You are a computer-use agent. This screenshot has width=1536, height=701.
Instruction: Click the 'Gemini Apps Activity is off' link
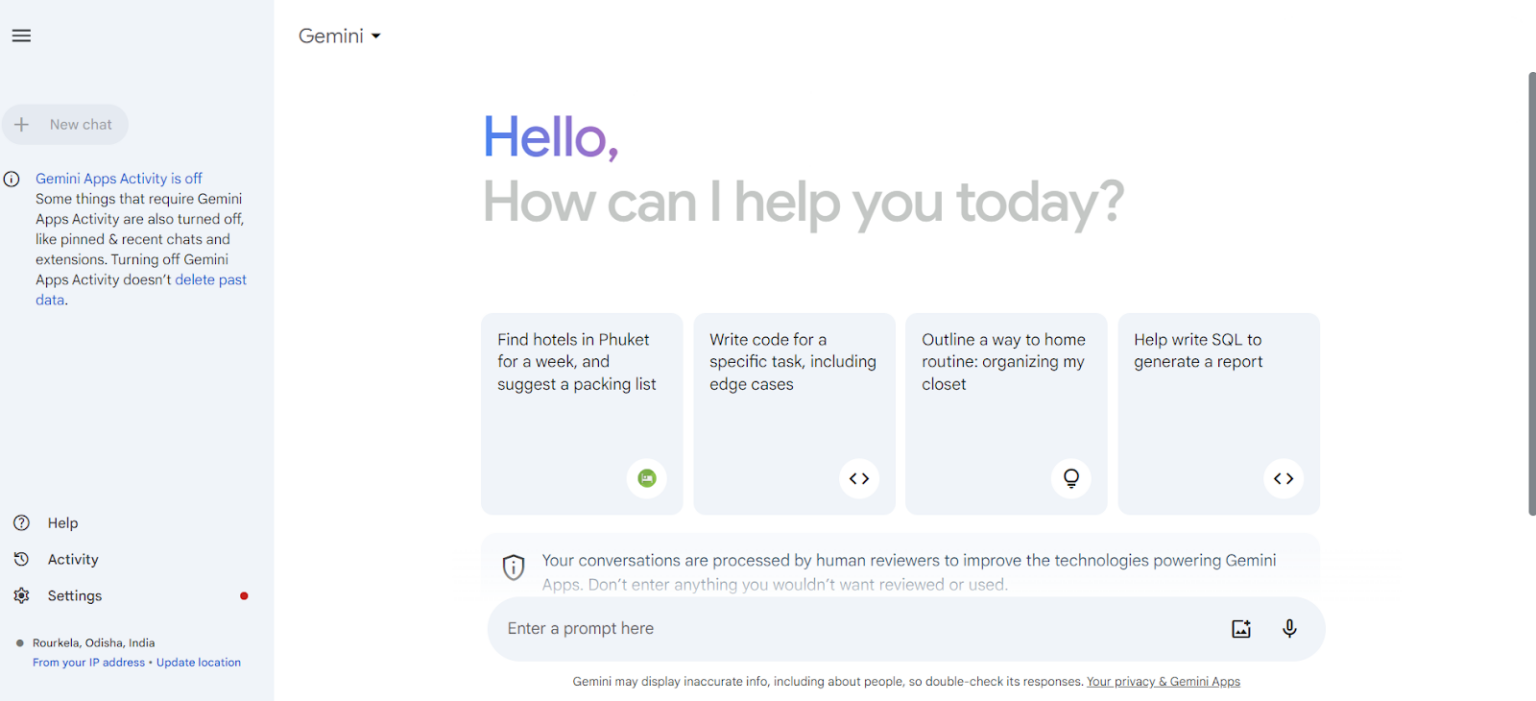coord(119,178)
